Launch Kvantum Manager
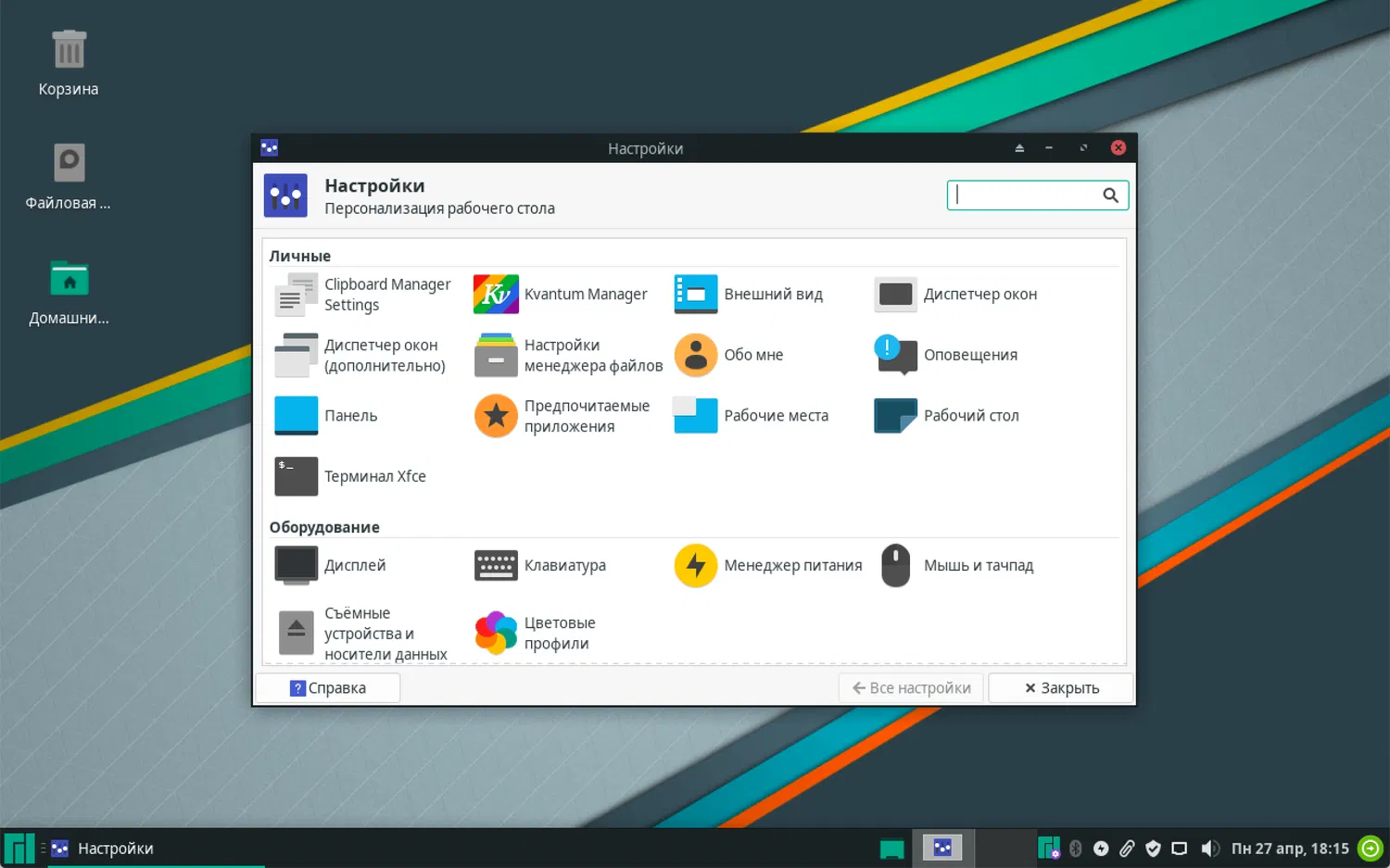 pos(562,295)
